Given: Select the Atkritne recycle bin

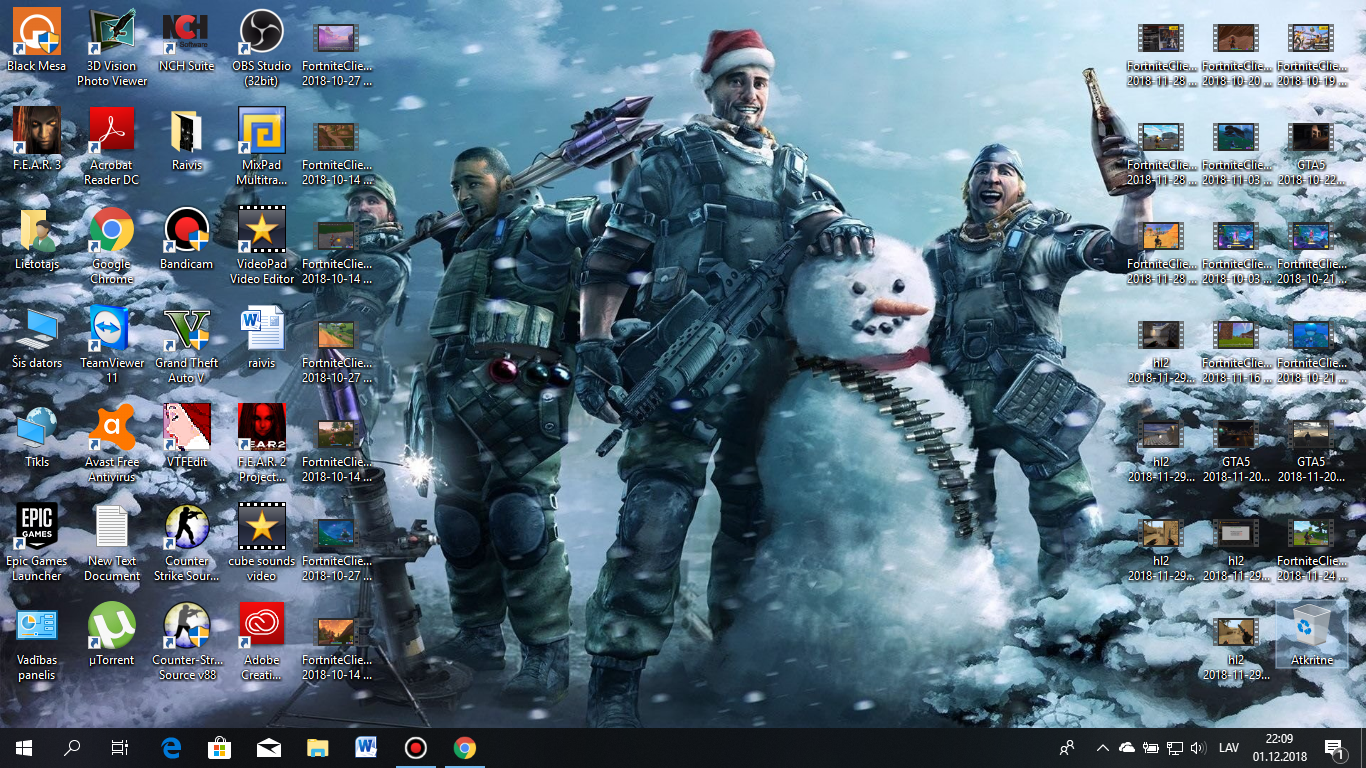Looking at the screenshot, I should click(1311, 633).
